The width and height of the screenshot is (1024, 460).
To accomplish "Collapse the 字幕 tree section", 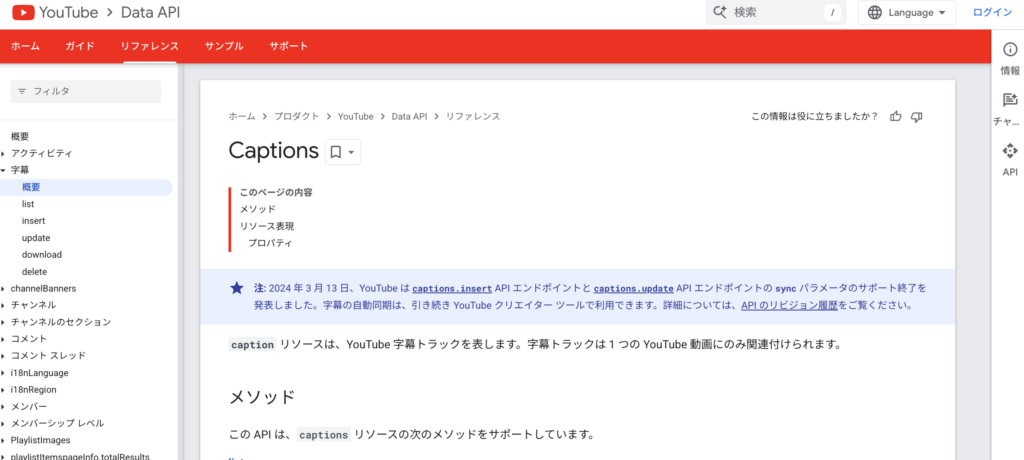I will point(4,170).
